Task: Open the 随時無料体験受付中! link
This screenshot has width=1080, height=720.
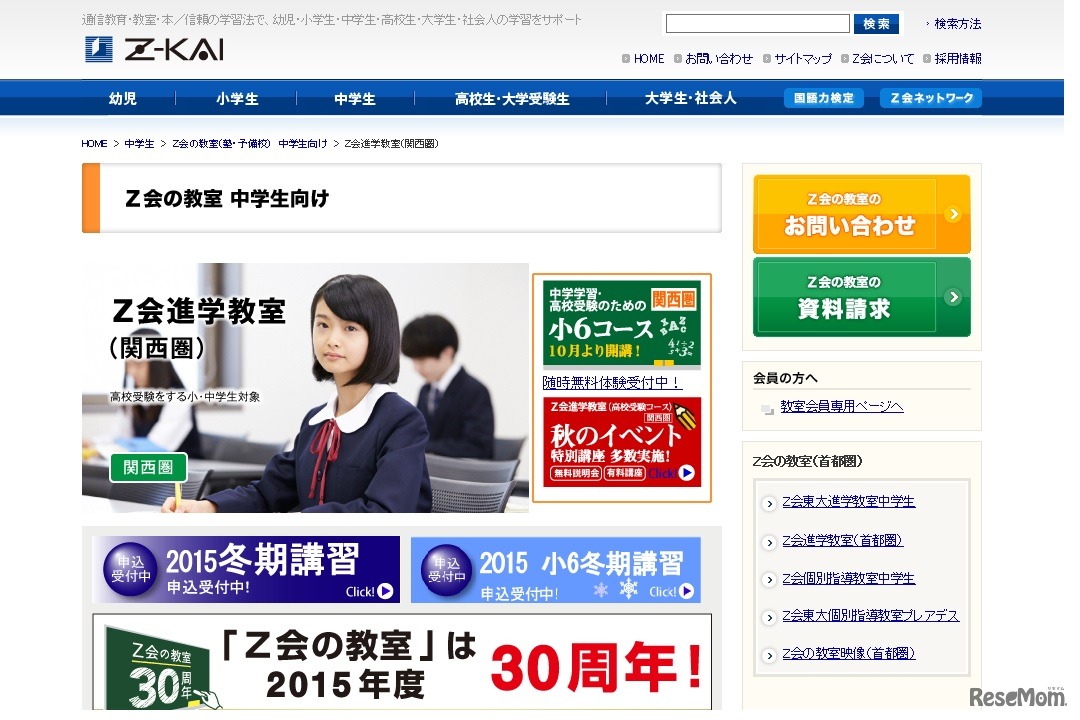Action: pos(612,382)
